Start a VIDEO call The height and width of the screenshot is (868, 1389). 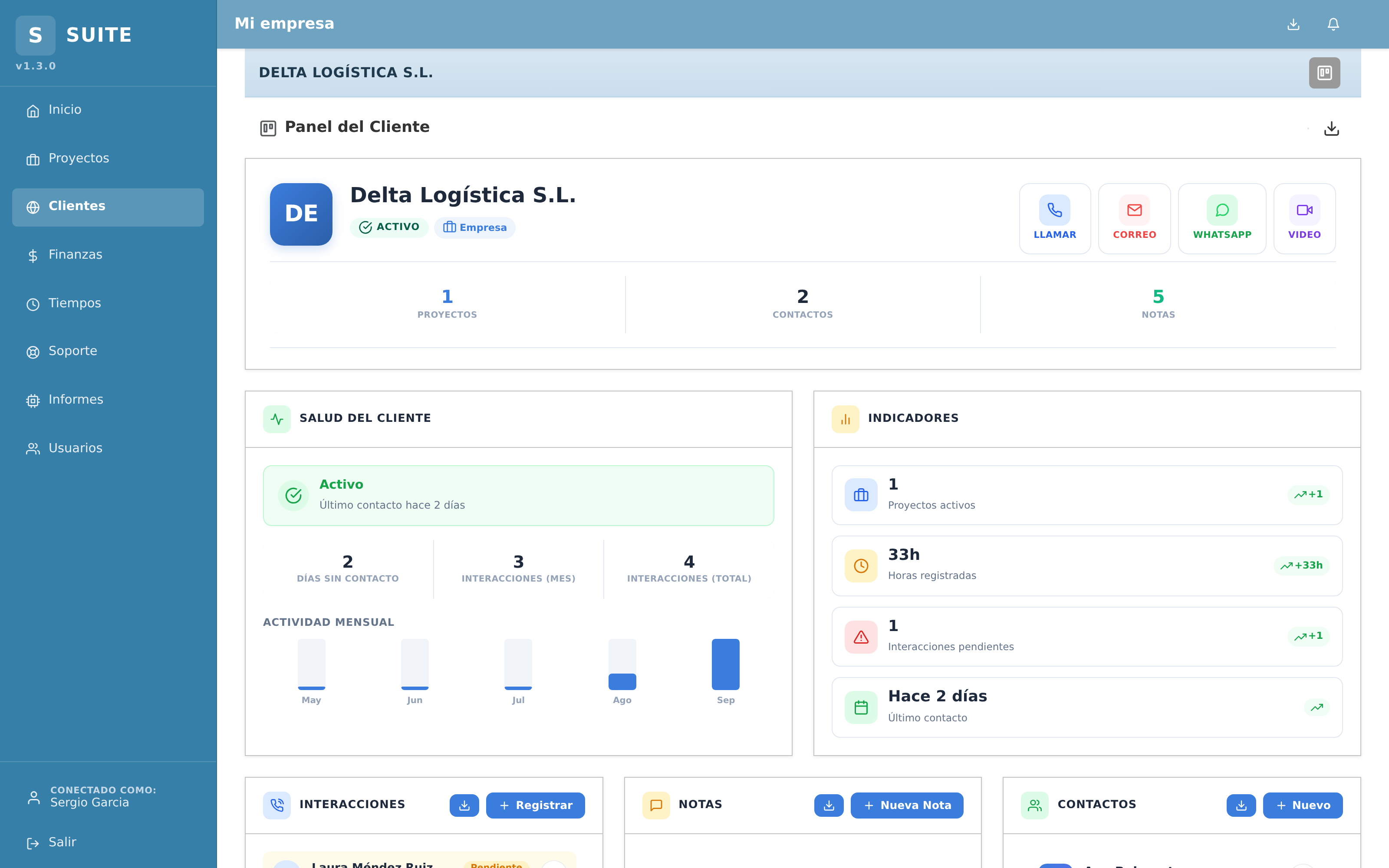coord(1304,219)
